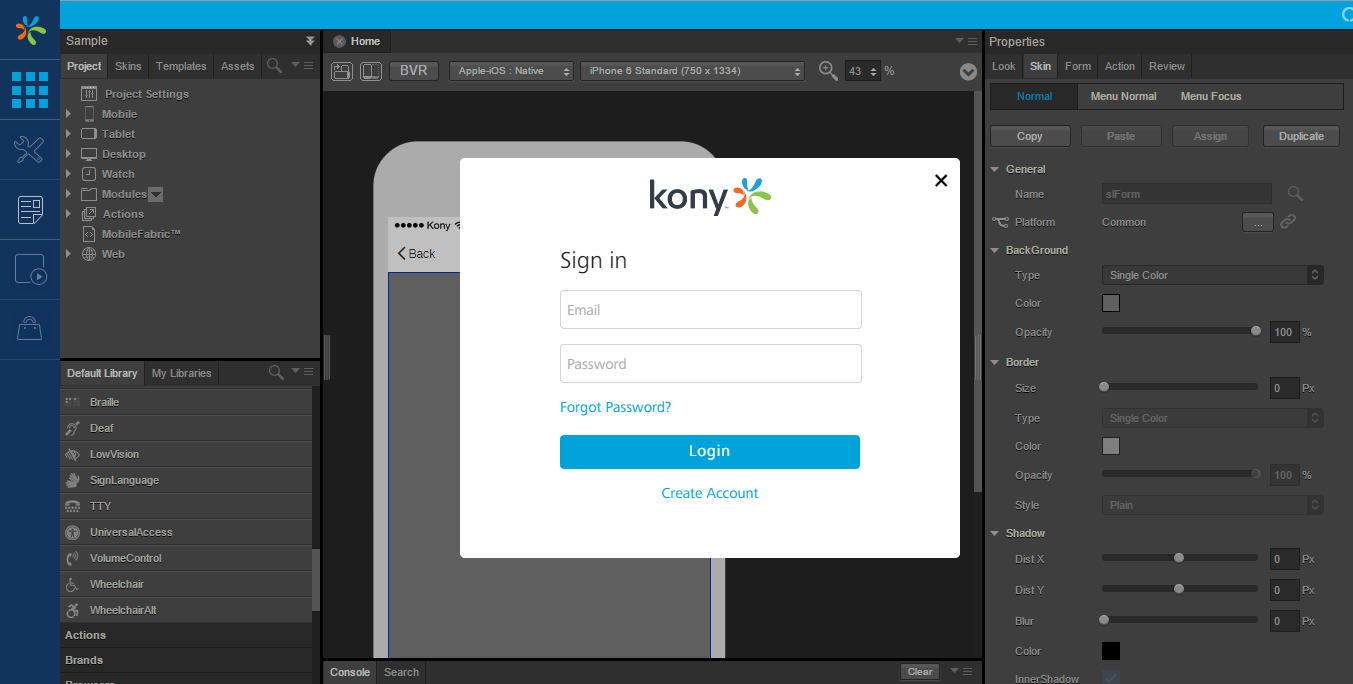
Task: Select the Deaf library icon item
Action: coord(186,428)
